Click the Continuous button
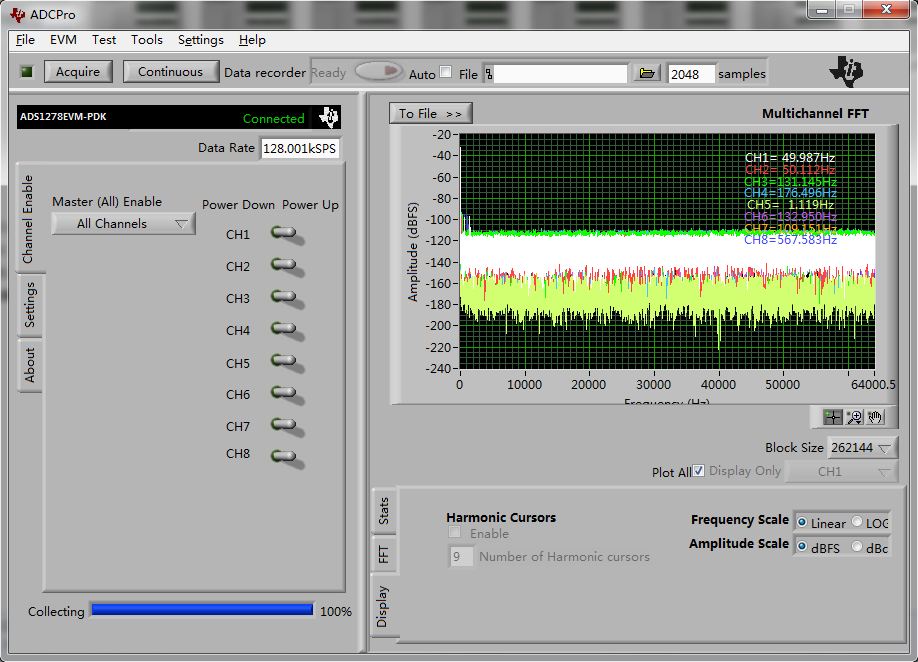The height and width of the screenshot is (662, 918). click(170, 72)
